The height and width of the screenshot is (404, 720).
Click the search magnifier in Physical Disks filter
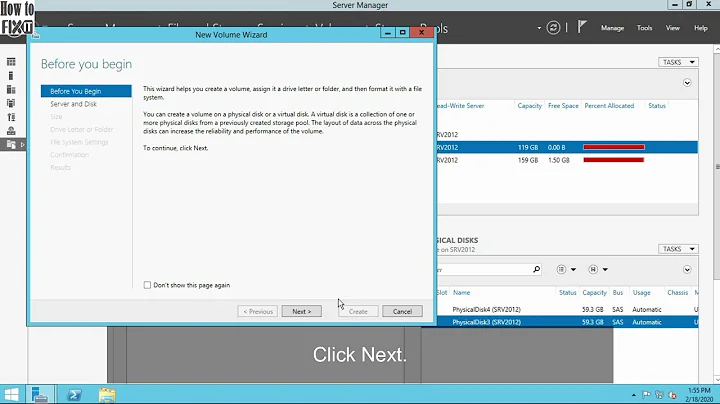click(x=536, y=269)
